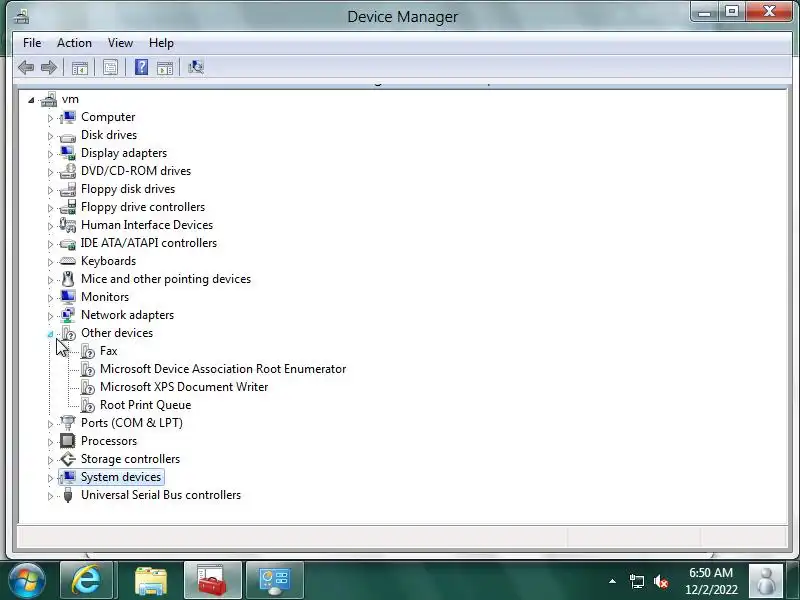Select the System devices label

pos(121,477)
